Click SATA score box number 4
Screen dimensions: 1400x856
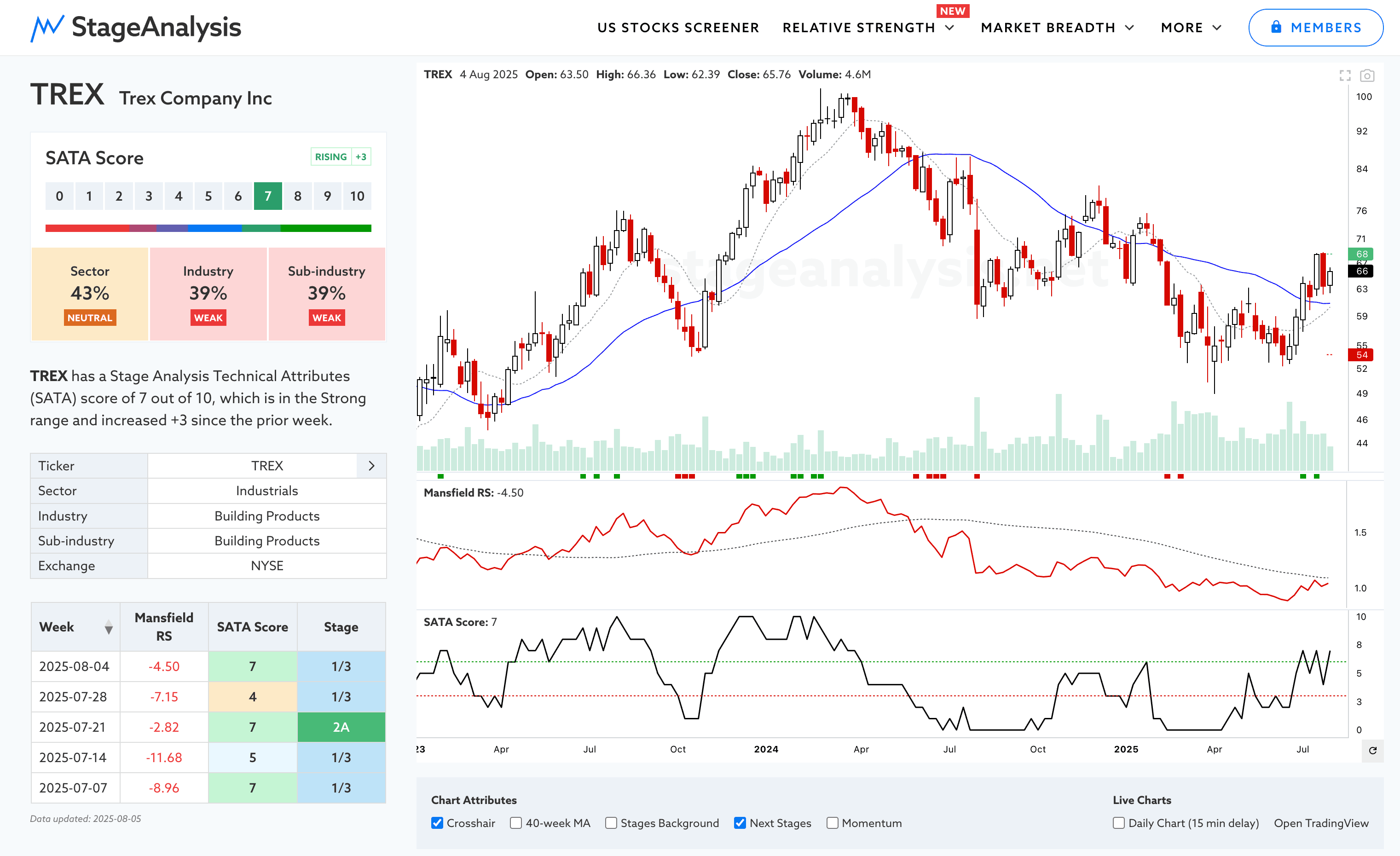[179, 197]
